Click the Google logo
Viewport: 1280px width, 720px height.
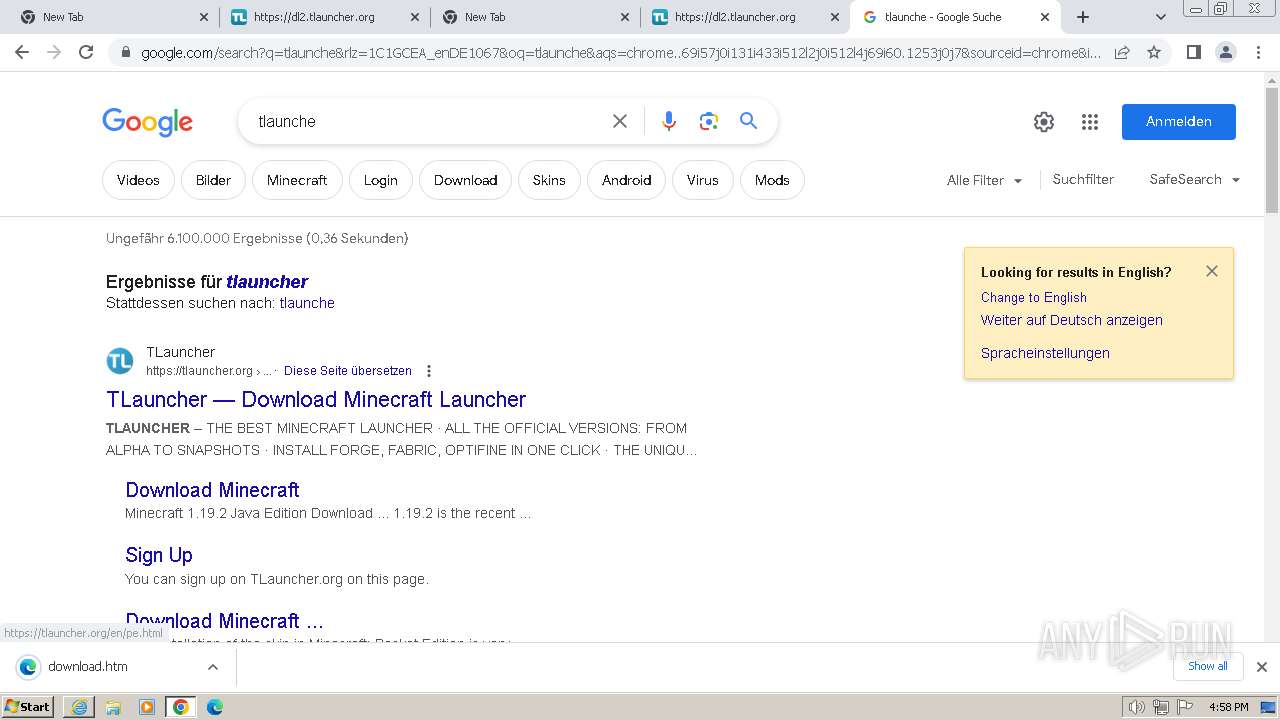tap(148, 122)
